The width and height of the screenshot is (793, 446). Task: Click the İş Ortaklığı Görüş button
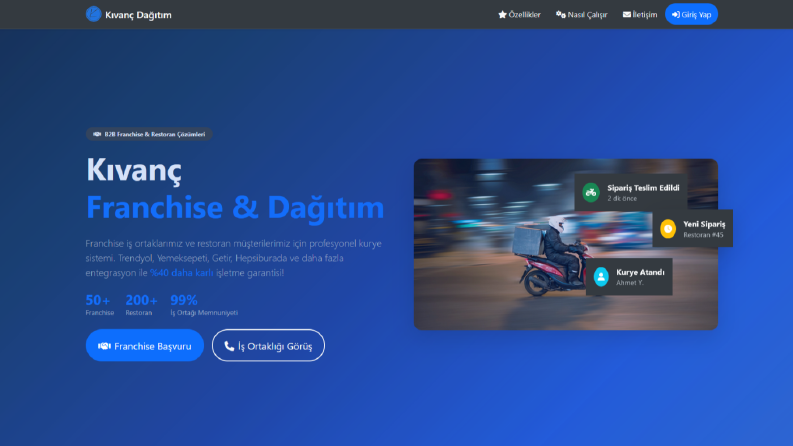coord(268,345)
